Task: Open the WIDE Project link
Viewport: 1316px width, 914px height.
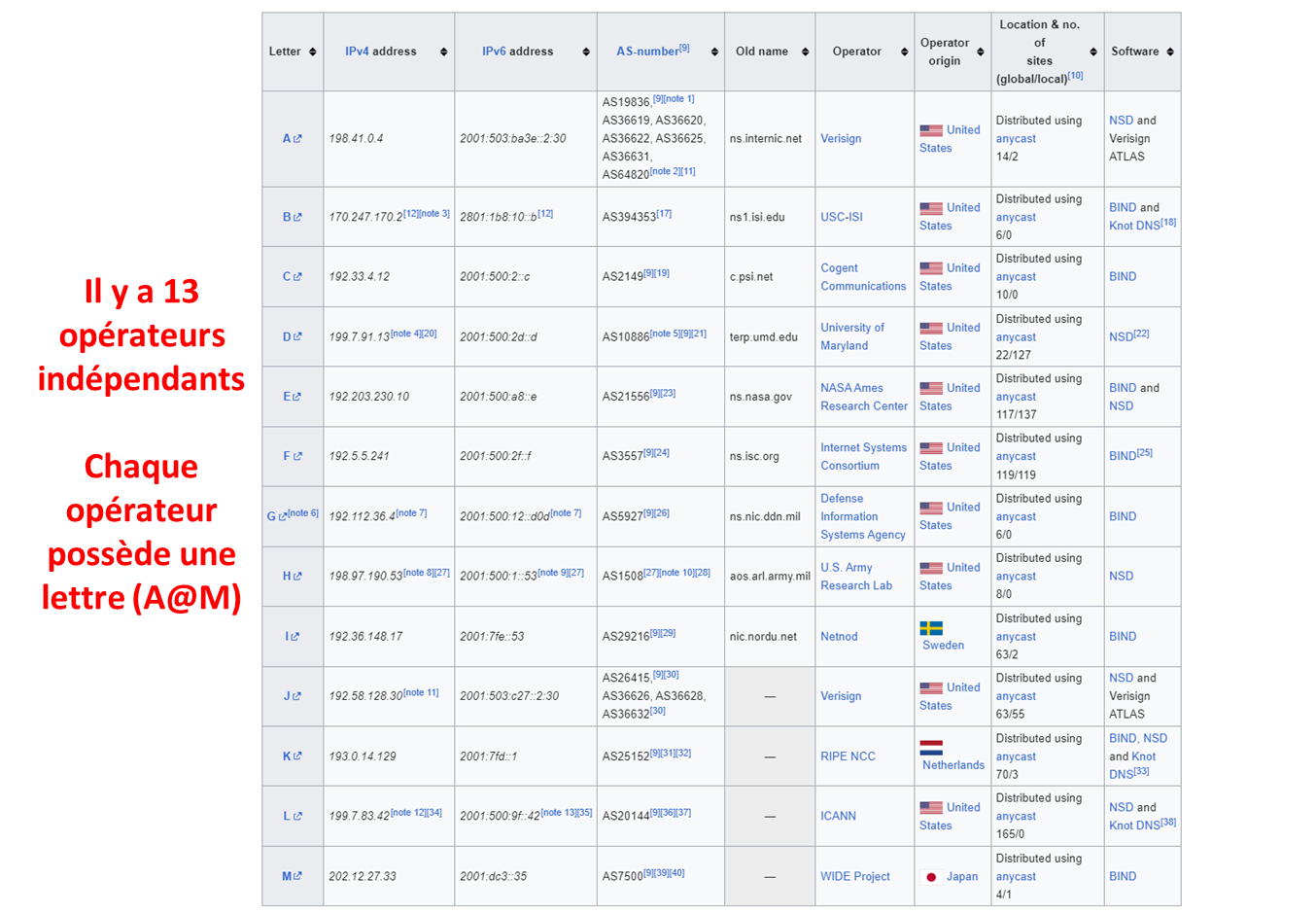Action: (x=854, y=877)
